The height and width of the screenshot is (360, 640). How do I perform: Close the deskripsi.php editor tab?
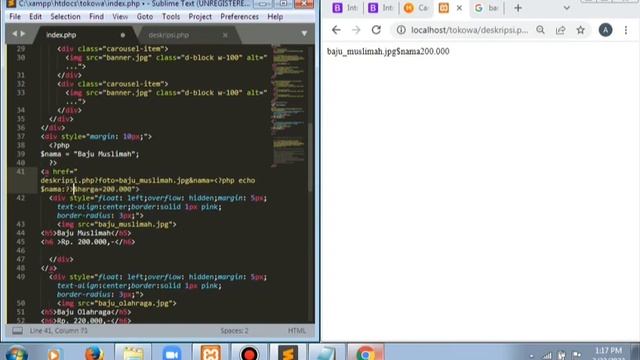pyautogui.click(x=225, y=35)
